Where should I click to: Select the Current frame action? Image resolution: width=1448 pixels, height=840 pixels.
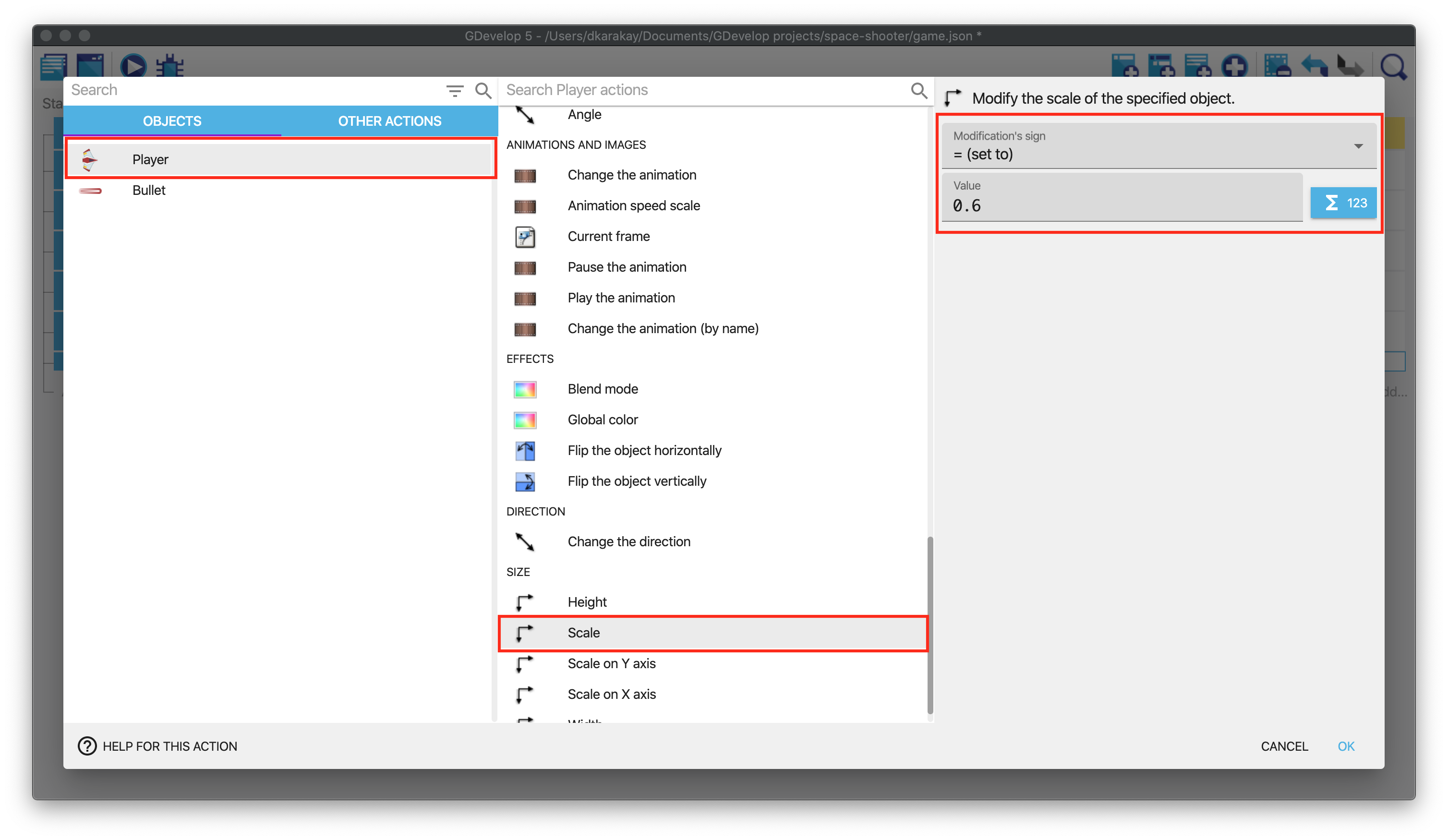tap(608, 236)
